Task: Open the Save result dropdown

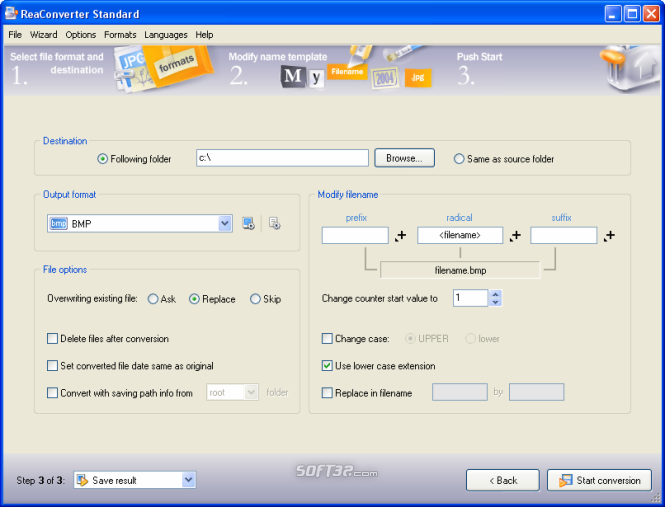Action: point(188,480)
